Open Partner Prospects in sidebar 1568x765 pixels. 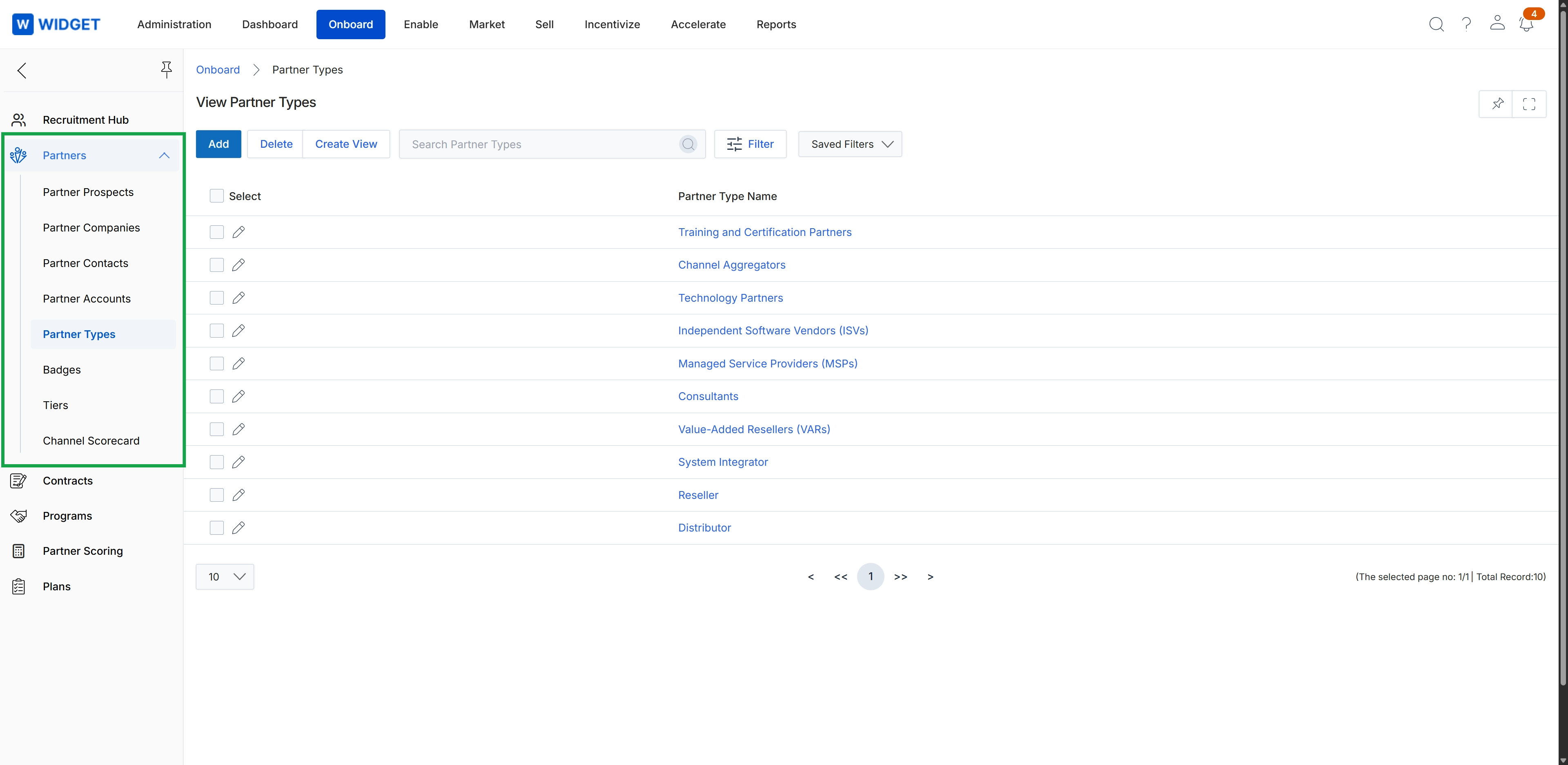(88, 192)
